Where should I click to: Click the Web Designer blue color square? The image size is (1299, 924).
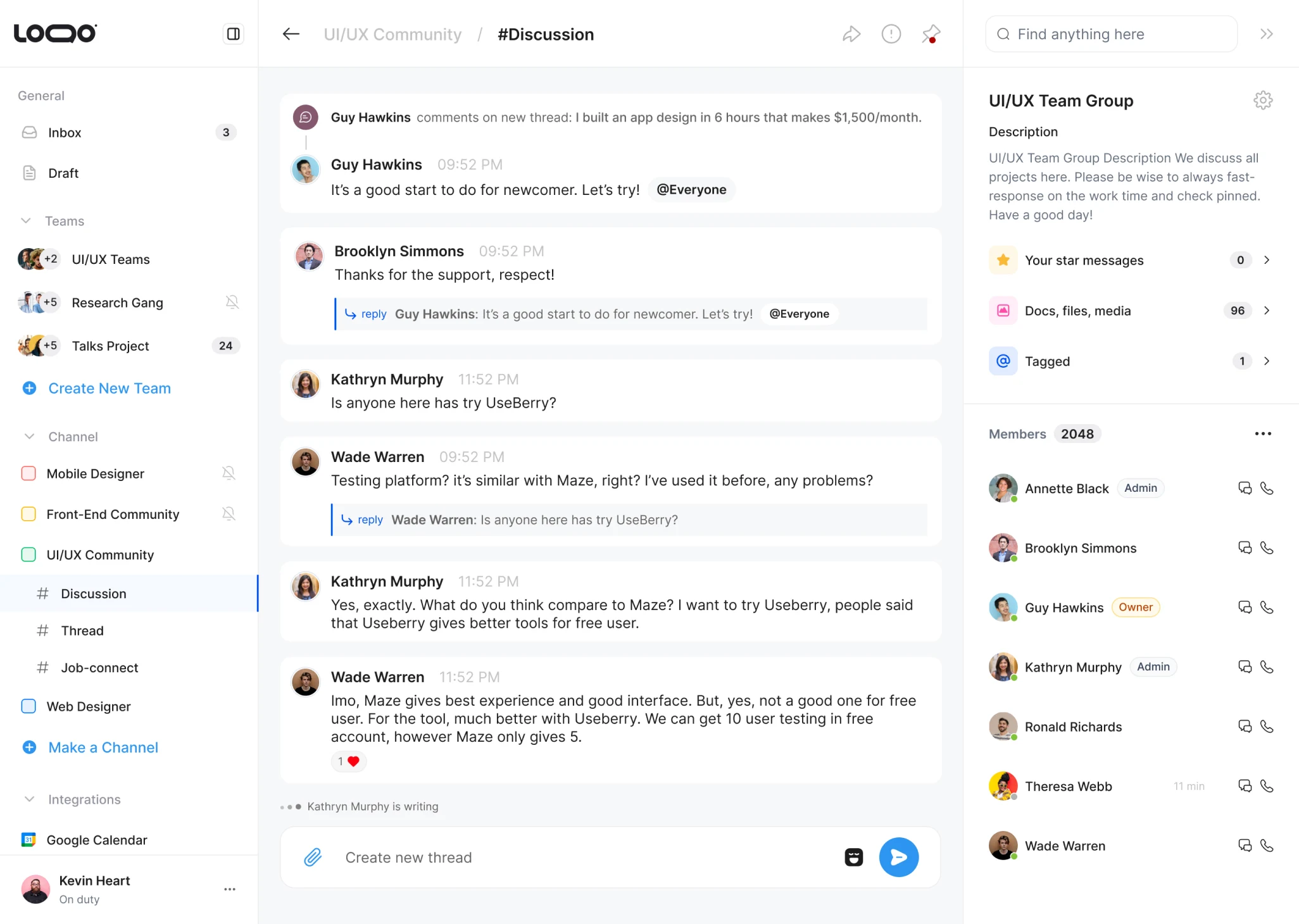click(28, 706)
